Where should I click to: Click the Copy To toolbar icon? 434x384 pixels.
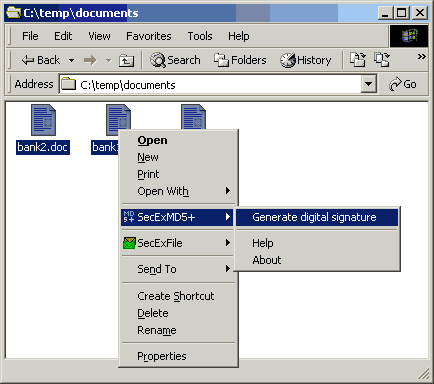coord(382,60)
